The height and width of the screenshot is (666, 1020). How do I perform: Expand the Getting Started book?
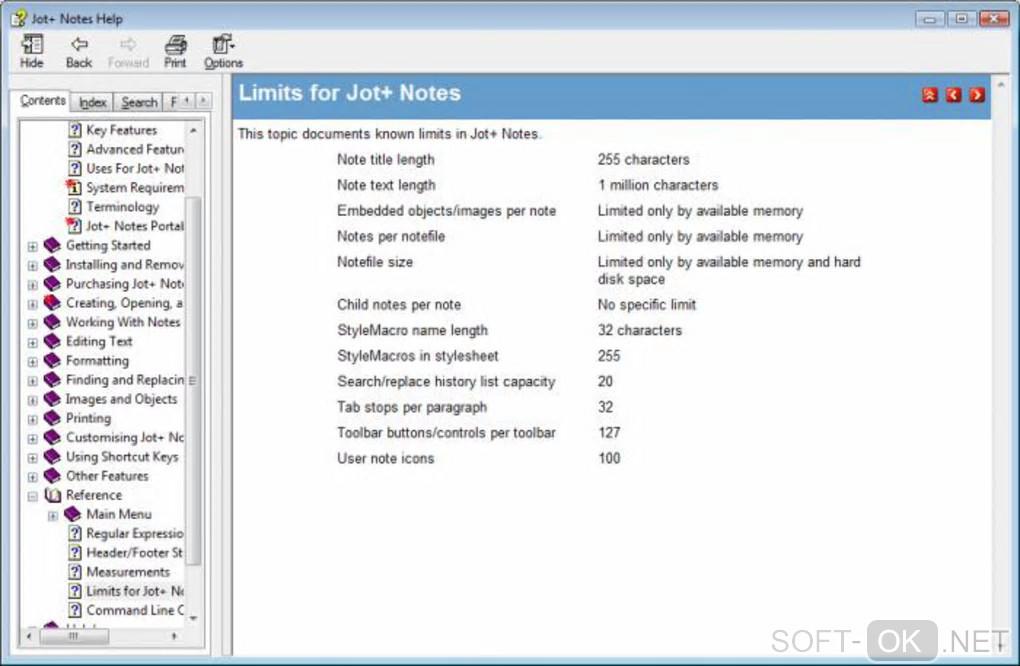point(33,246)
